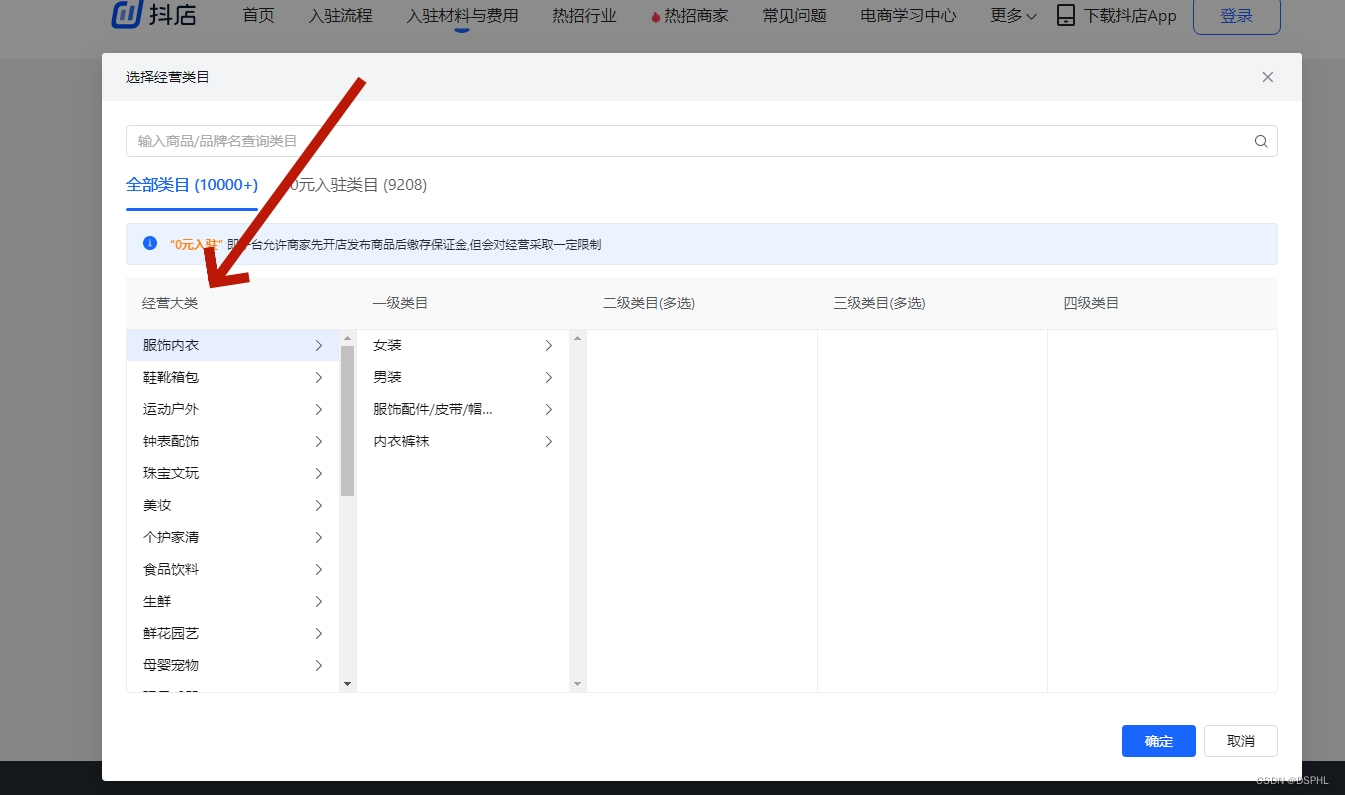Click the 一级类目 list scroll-up arrow
The height and width of the screenshot is (795, 1345).
[578, 338]
